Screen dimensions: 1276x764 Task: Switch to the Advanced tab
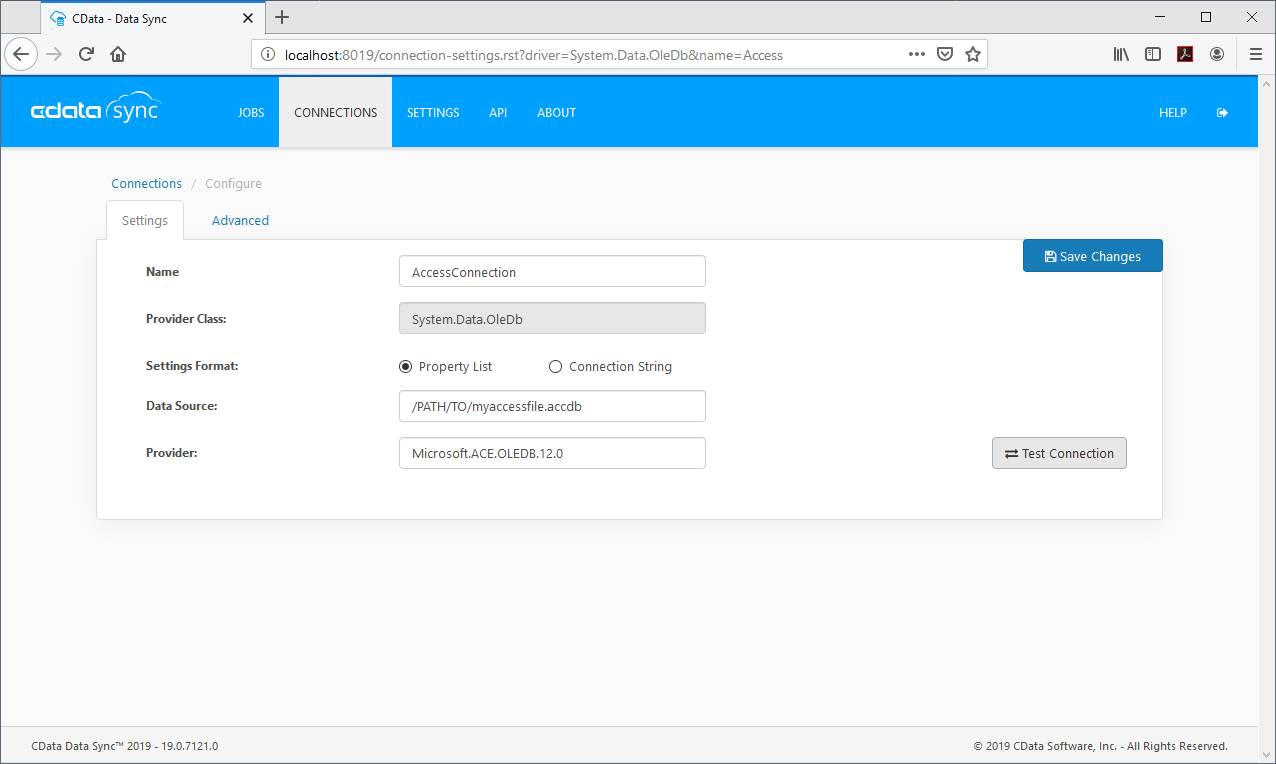tap(240, 221)
